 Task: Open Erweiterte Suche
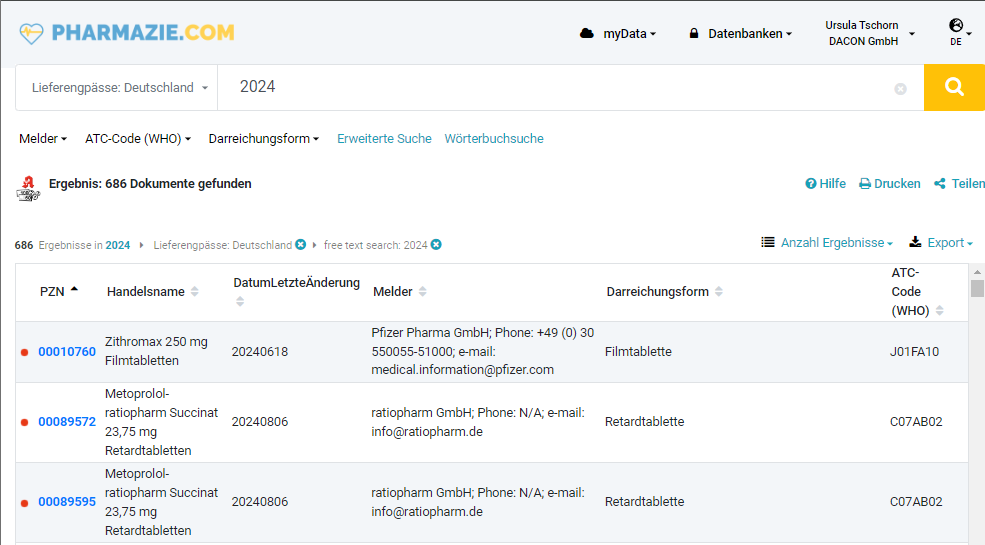coord(384,139)
